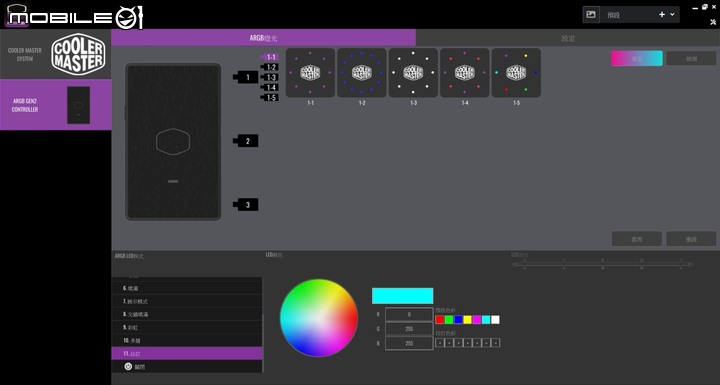720x385 pixels.
Task: Select port 1 connector on the controller
Action: click(246, 77)
